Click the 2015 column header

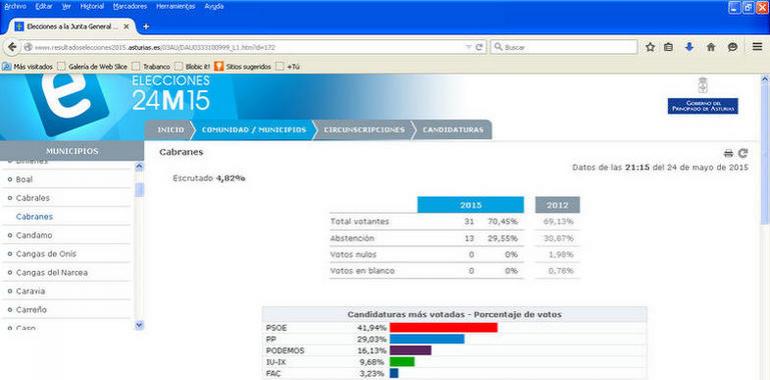[x=470, y=205]
